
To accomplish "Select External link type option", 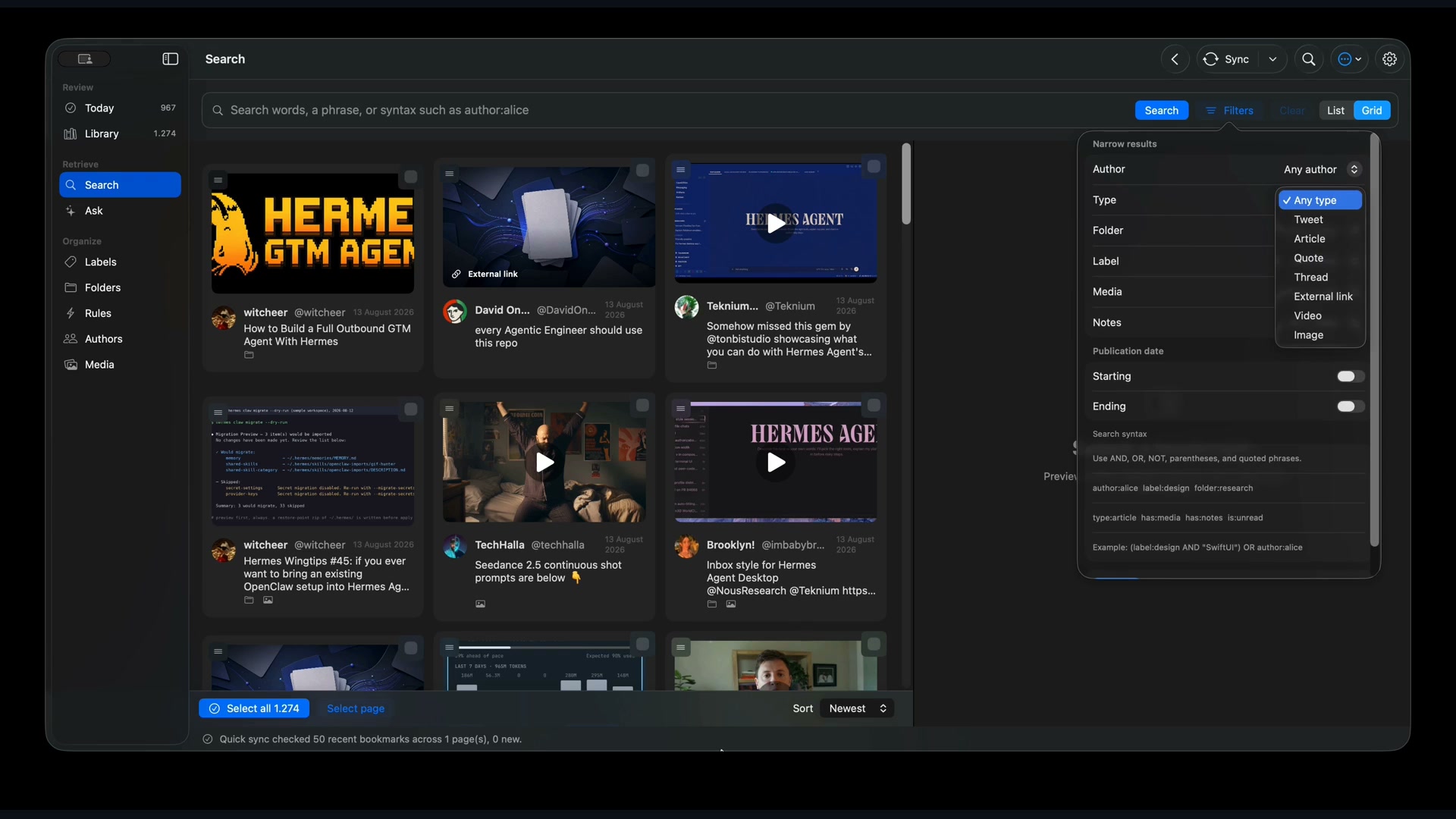I will [x=1320, y=297].
